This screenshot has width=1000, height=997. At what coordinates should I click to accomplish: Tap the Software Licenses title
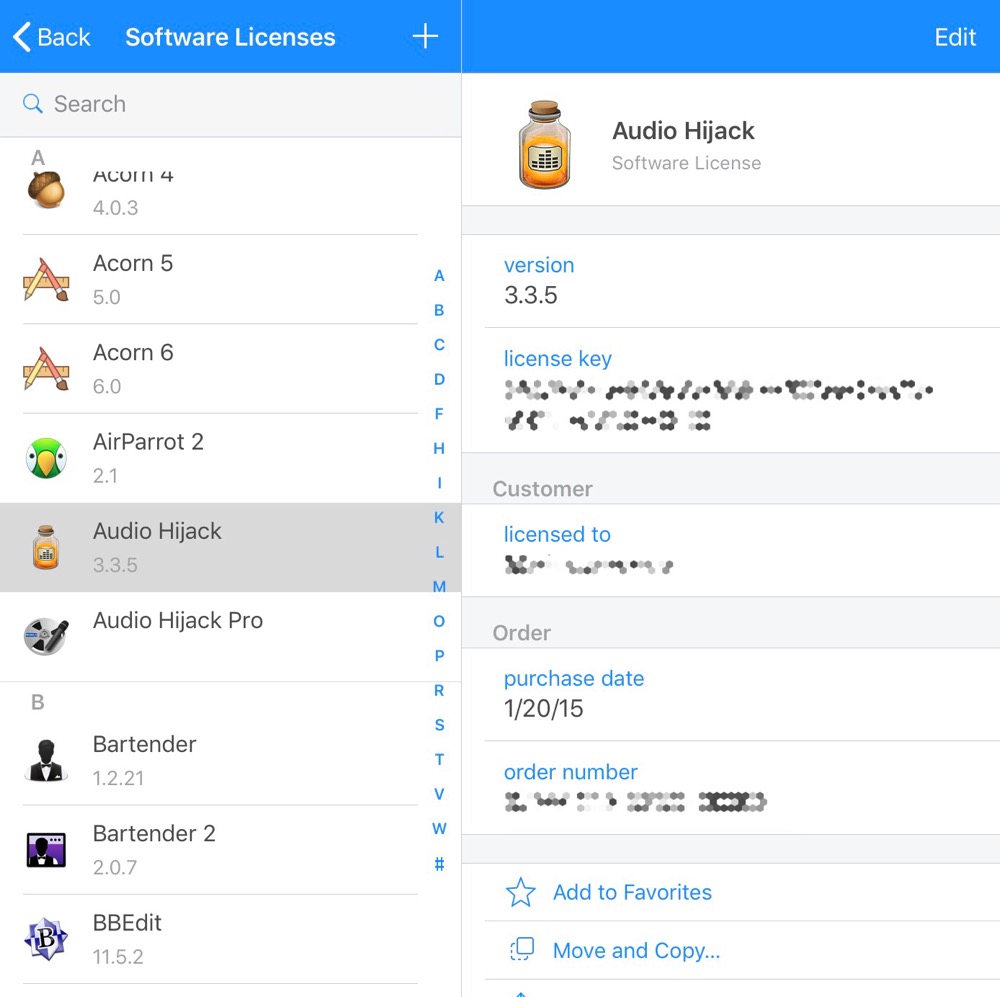coord(230,37)
